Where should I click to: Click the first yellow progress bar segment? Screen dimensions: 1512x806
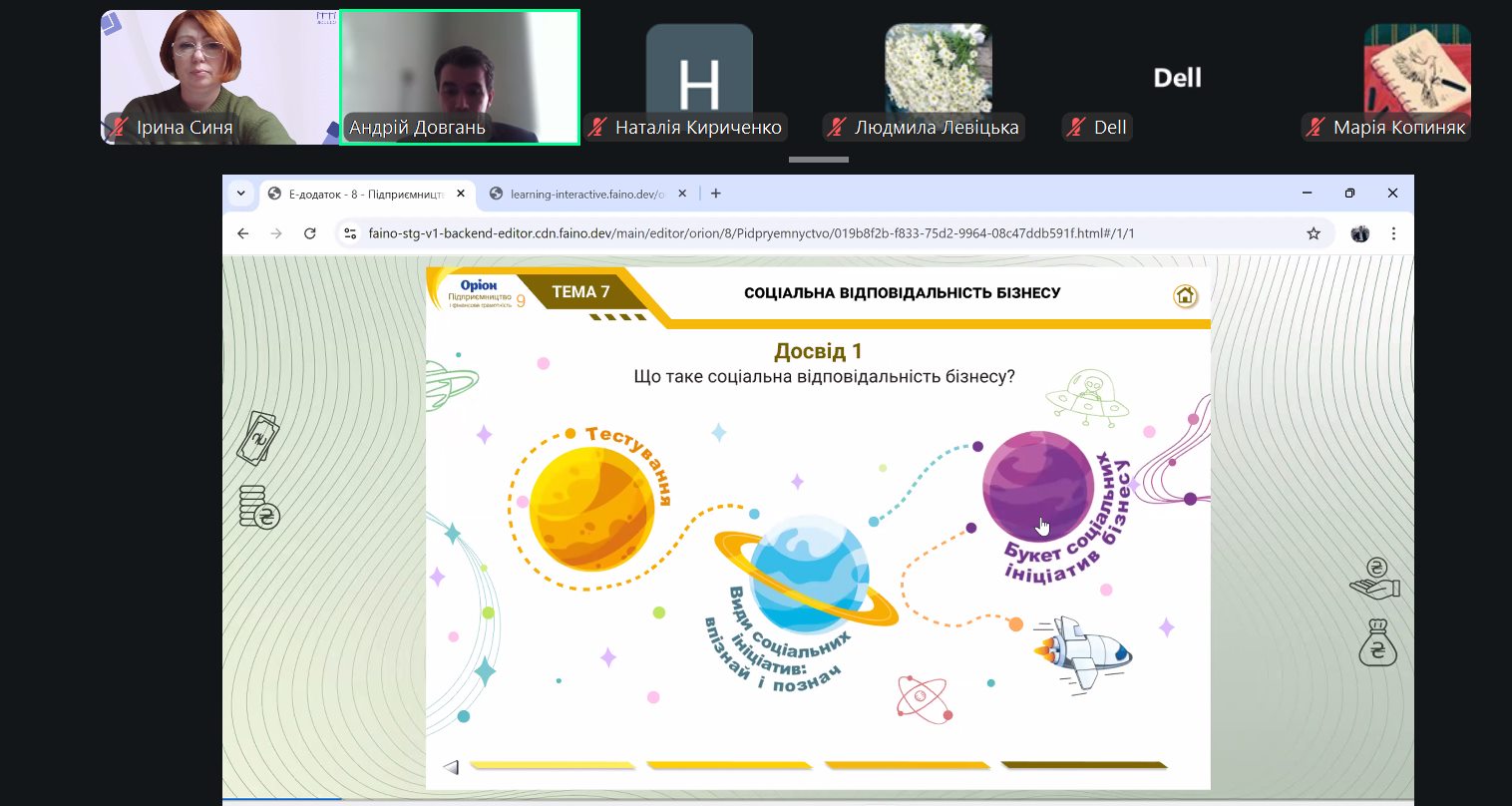click(x=552, y=766)
